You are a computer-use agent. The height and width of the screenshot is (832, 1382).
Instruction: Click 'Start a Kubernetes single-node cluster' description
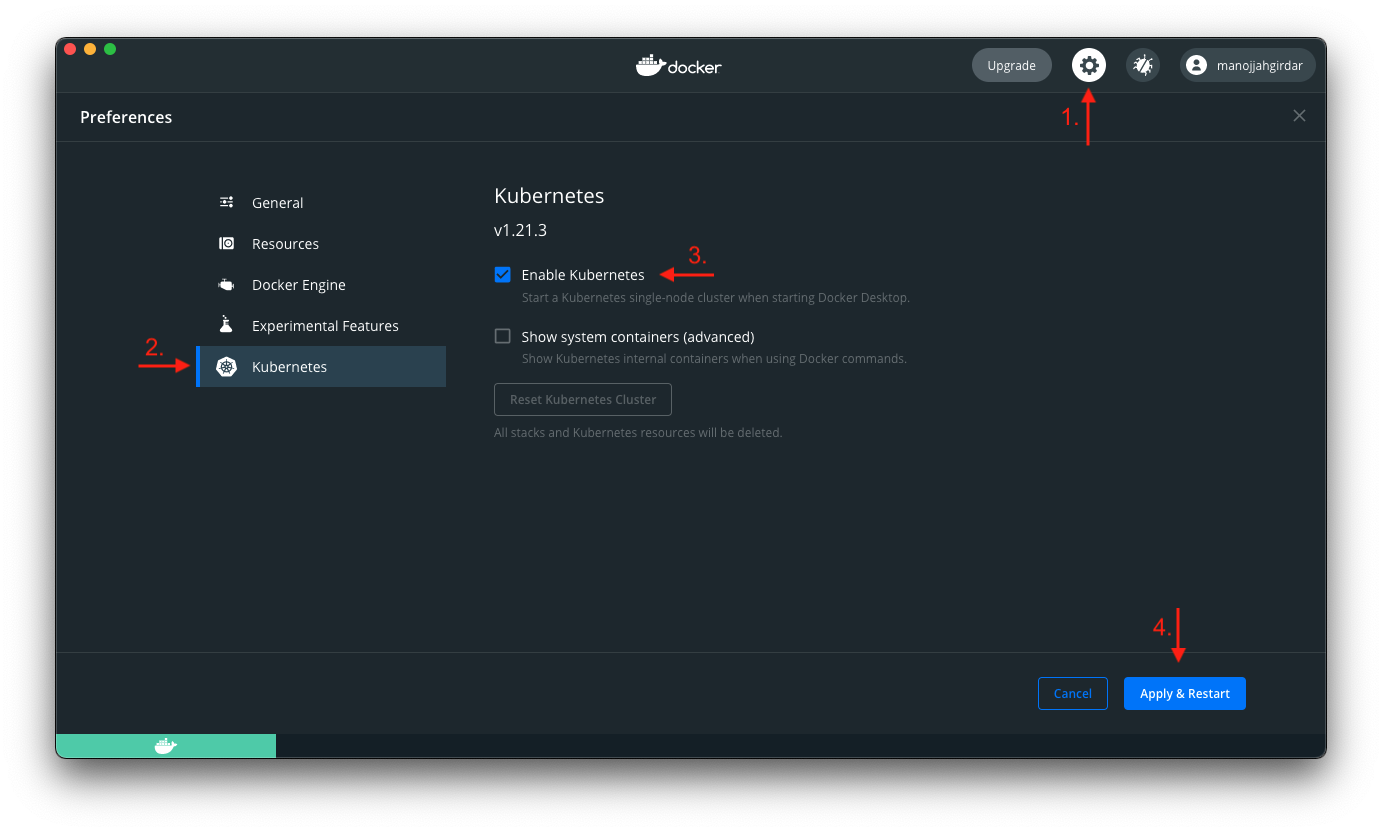716,298
